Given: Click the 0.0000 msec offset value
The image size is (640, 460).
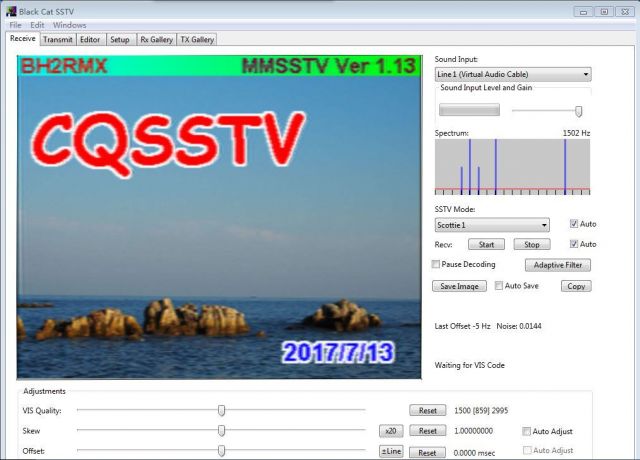Looking at the screenshot, I should coord(474,453).
